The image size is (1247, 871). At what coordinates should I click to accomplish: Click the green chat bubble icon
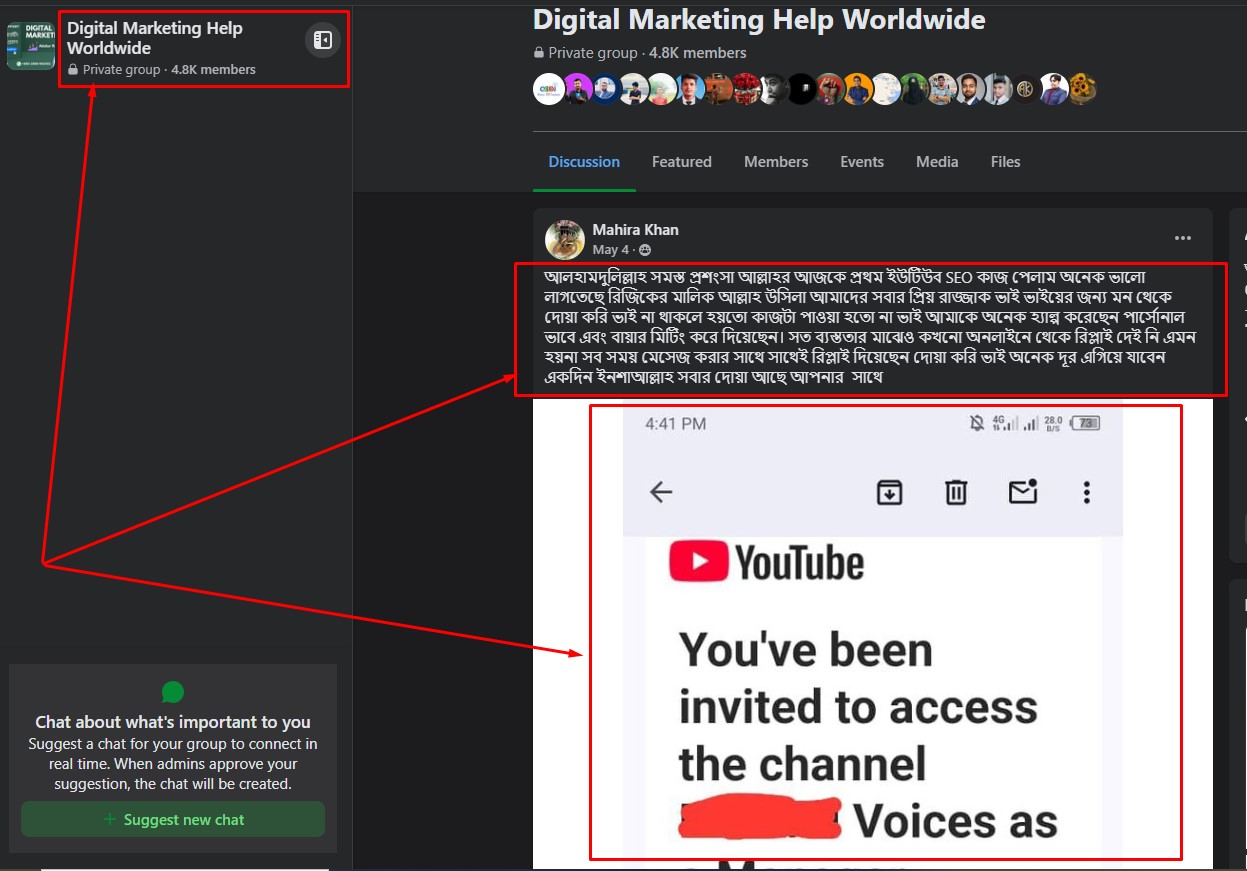coord(173,692)
